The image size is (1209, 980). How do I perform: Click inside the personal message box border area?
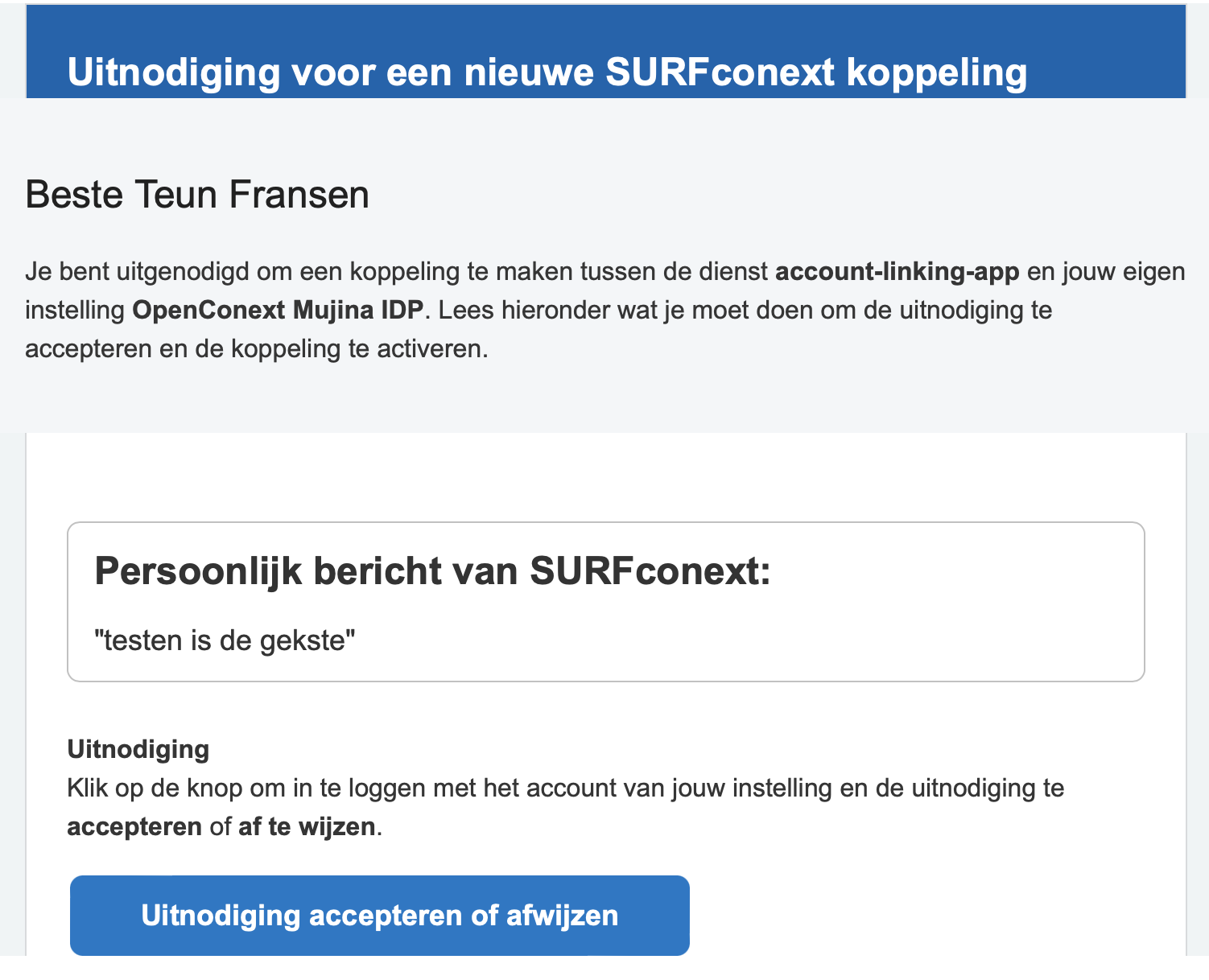click(605, 602)
